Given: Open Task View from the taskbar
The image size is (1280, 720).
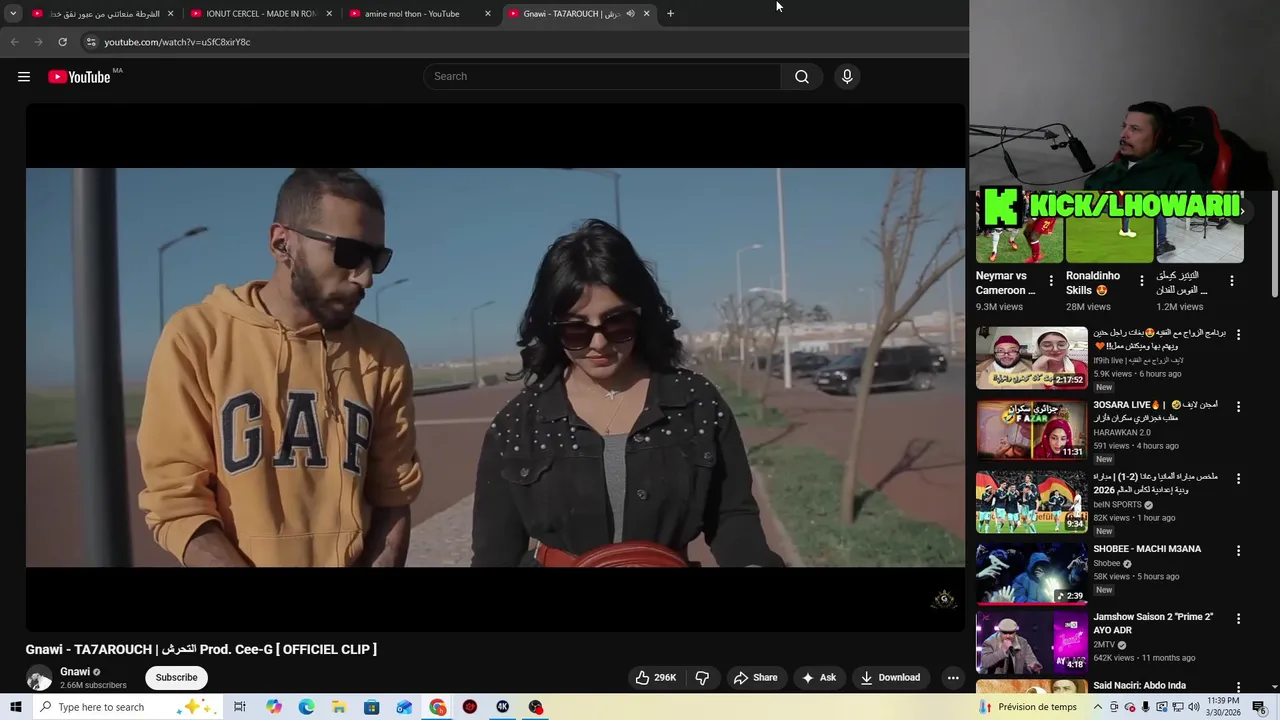Looking at the screenshot, I should (x=240, y=707).
